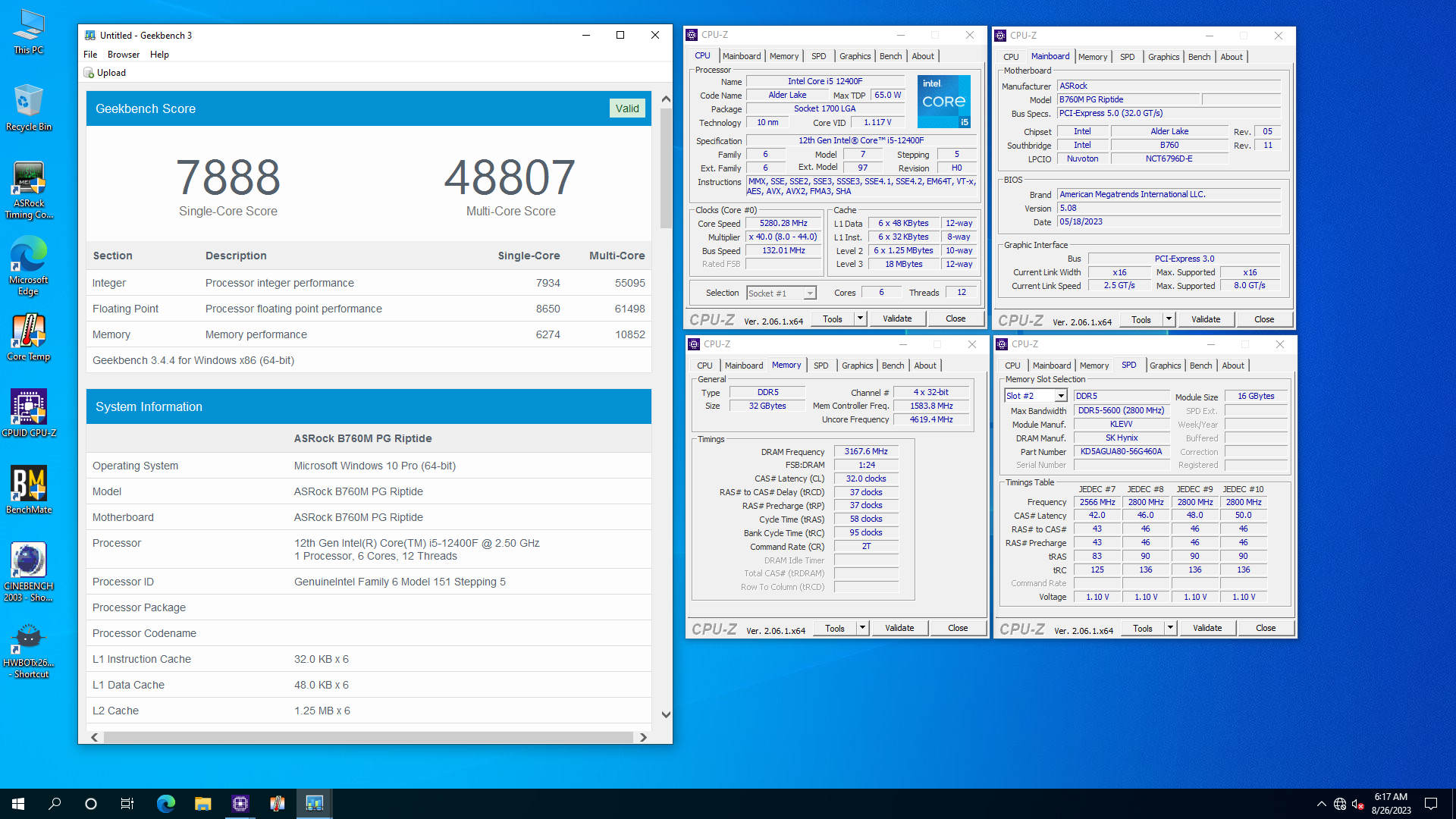The image size is (1456, 819).
Task: Open Geekbench File menu
Action: (x=90, y=55)
